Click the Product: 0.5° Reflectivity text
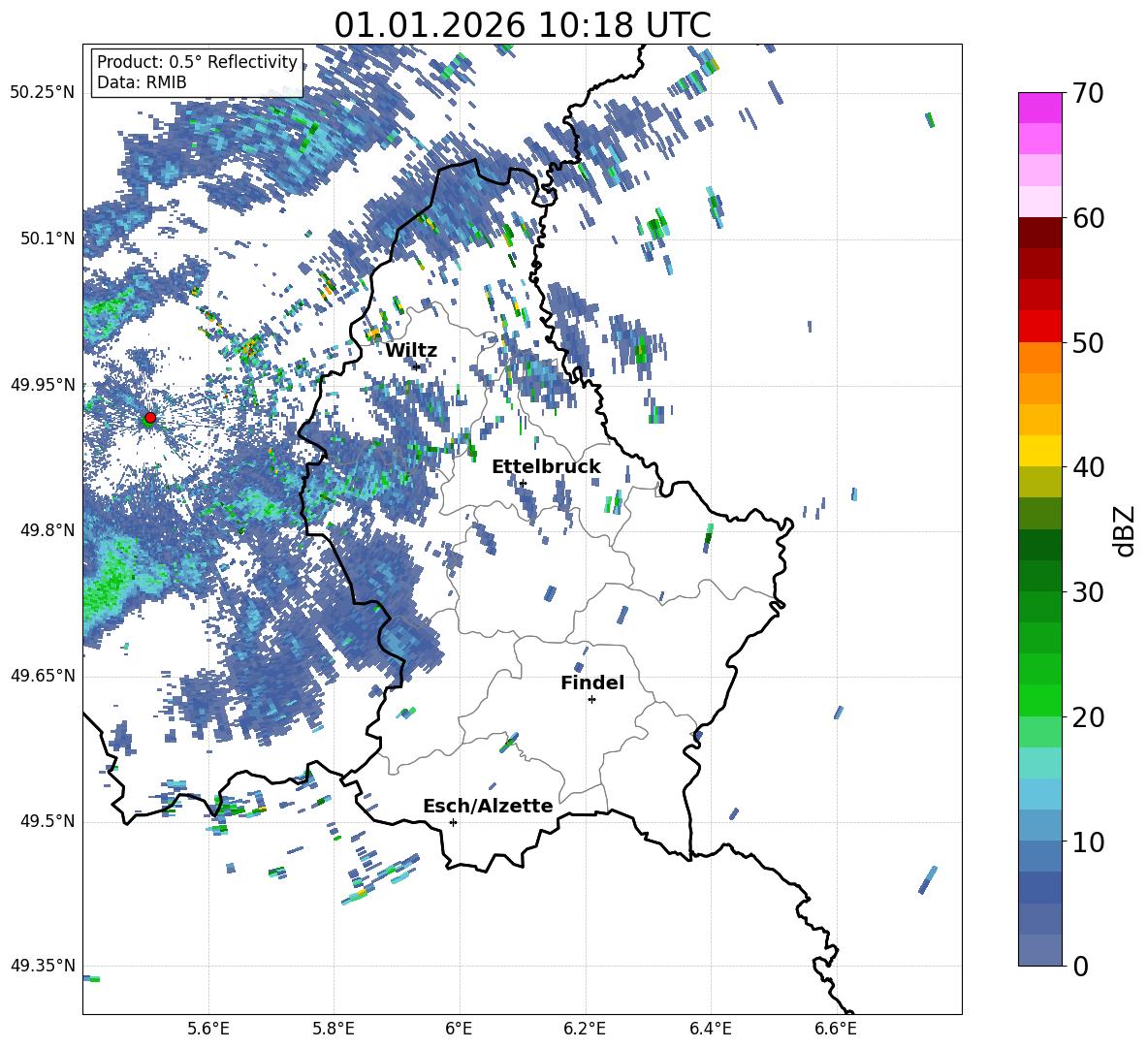The image size is (1148, 1048). [198, 62]
